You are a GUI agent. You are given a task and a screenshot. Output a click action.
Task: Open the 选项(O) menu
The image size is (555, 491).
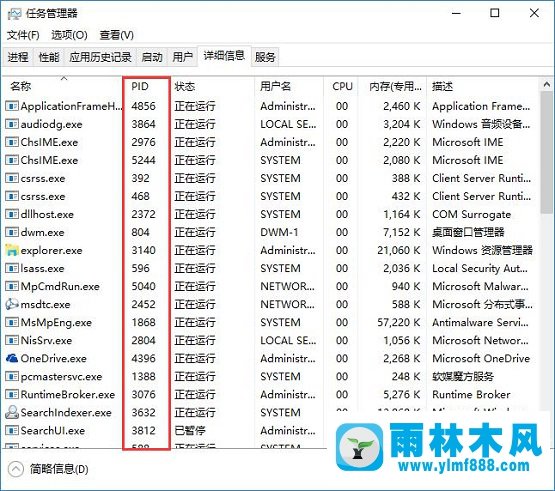click(69, 35)
